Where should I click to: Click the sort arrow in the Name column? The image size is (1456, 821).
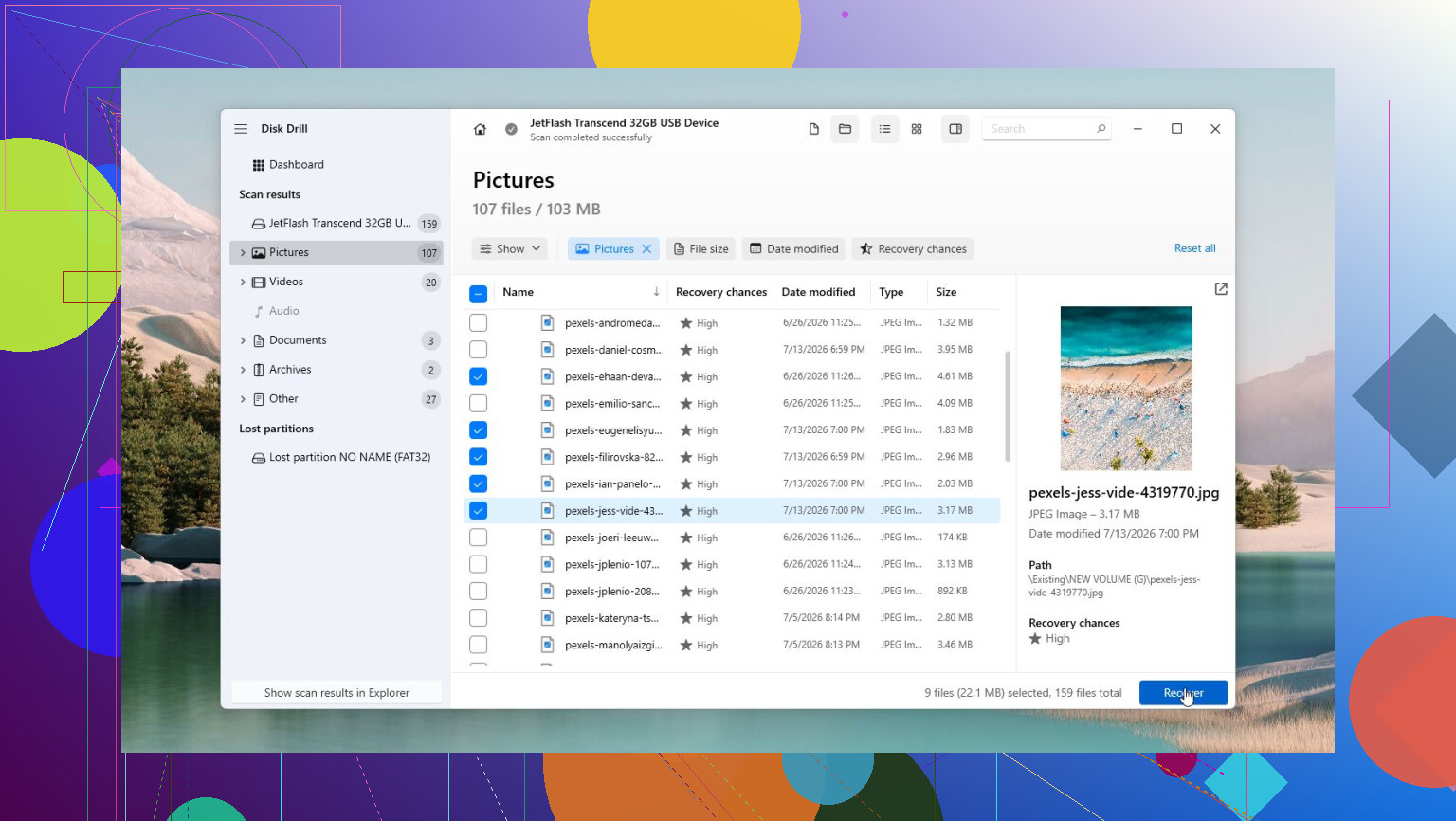click(x=656, y=292)
